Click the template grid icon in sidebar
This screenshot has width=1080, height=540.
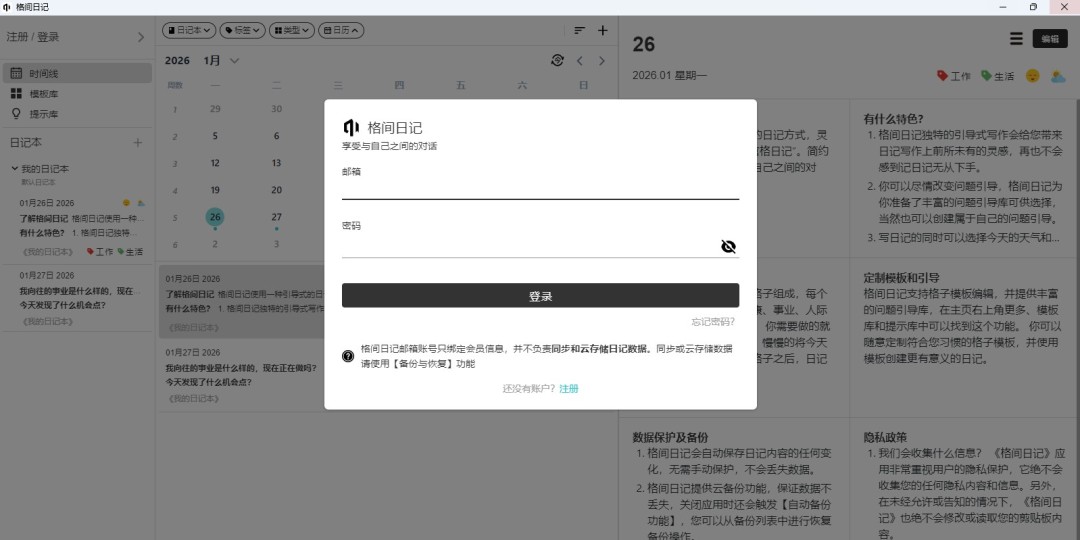tap(16, 94)
